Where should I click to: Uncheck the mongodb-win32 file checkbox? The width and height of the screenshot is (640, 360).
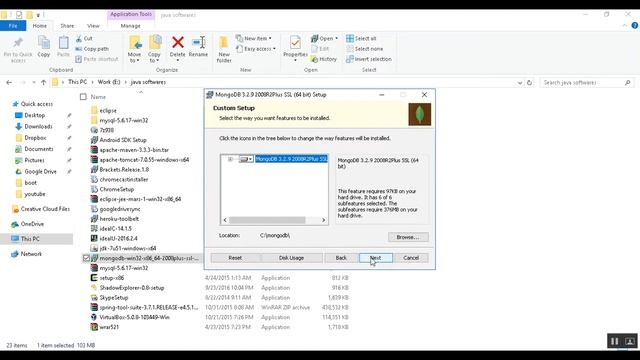(86, 258)
